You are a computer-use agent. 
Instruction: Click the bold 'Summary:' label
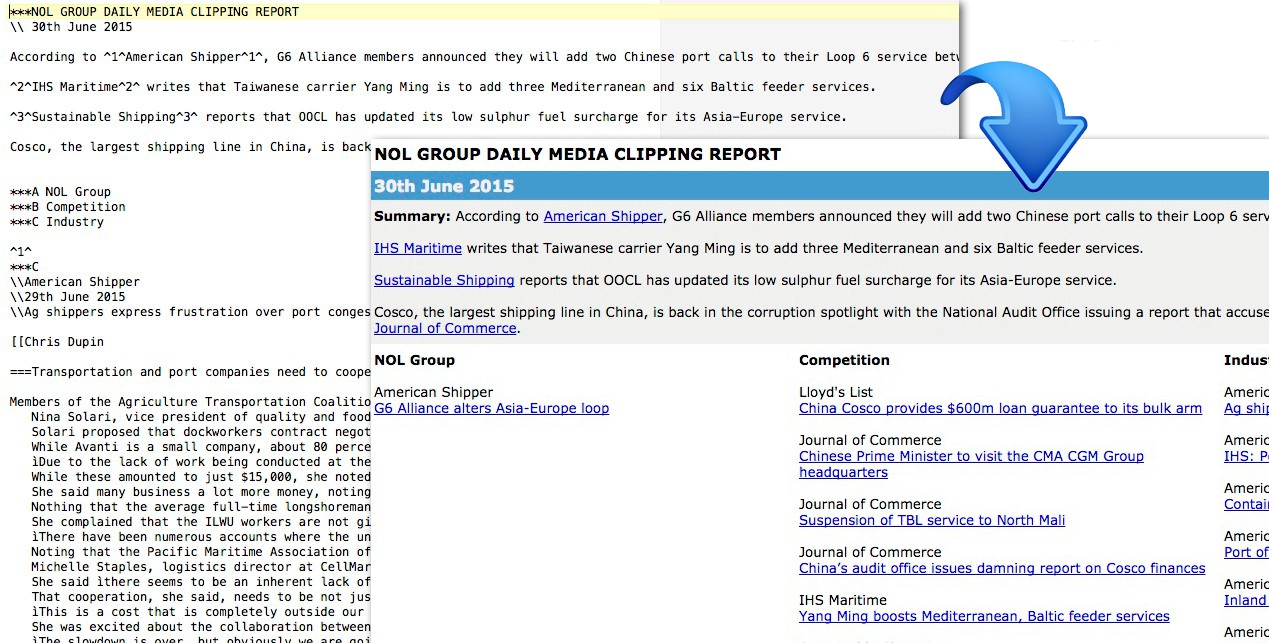412,216
